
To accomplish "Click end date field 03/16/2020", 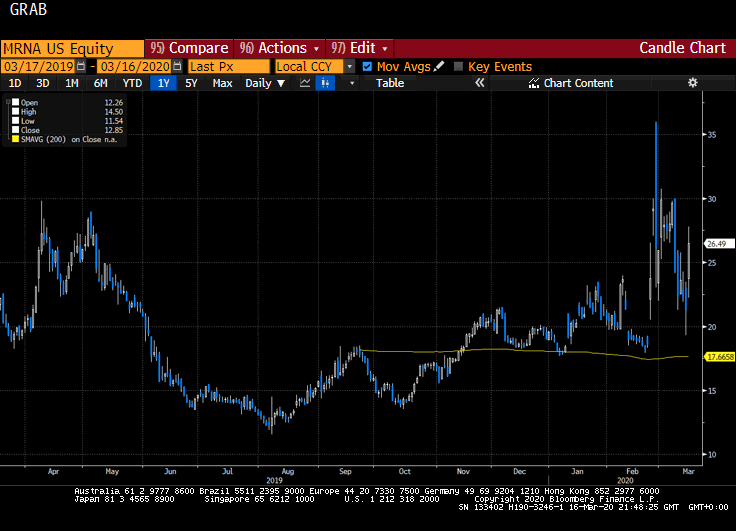I will [x=135, y=66].
